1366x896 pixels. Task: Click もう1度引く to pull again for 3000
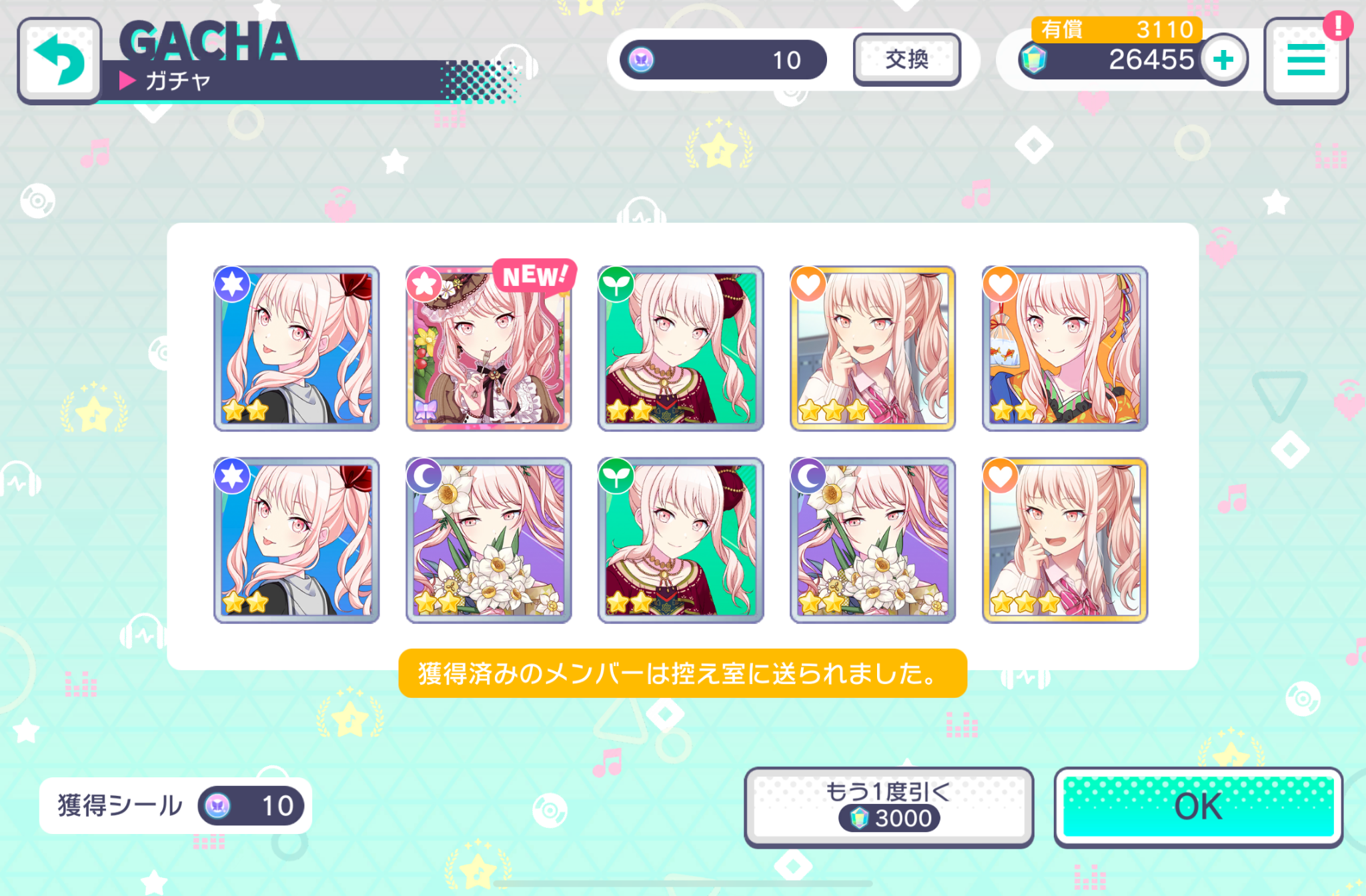pyautogui.click(x=888, y=807)
